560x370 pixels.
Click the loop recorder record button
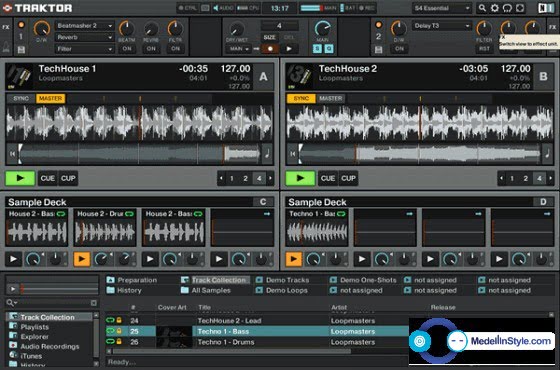tap(270, 49)
